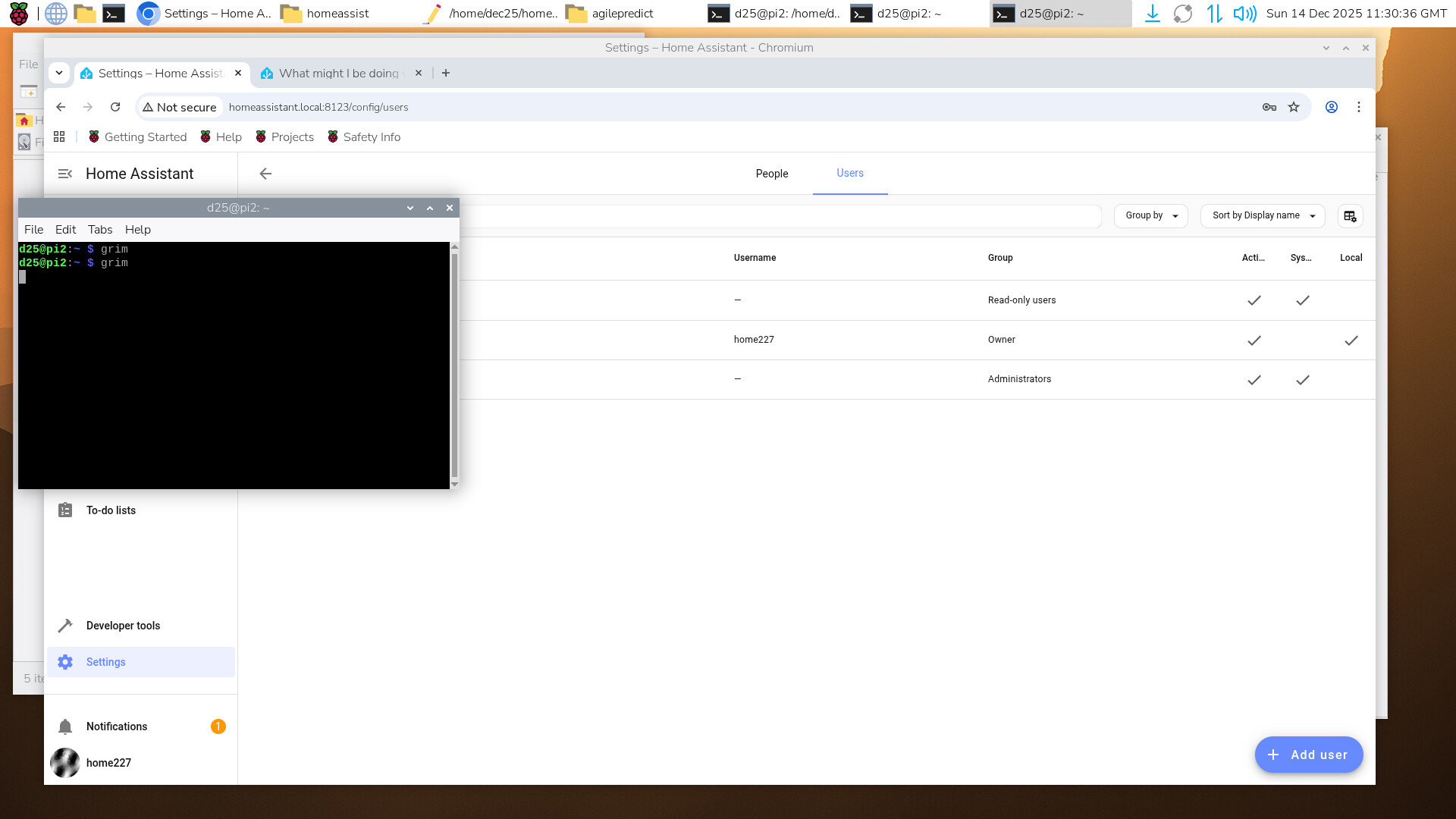
Task: Open Developer tools hammer icon
Action: [65, 626]
